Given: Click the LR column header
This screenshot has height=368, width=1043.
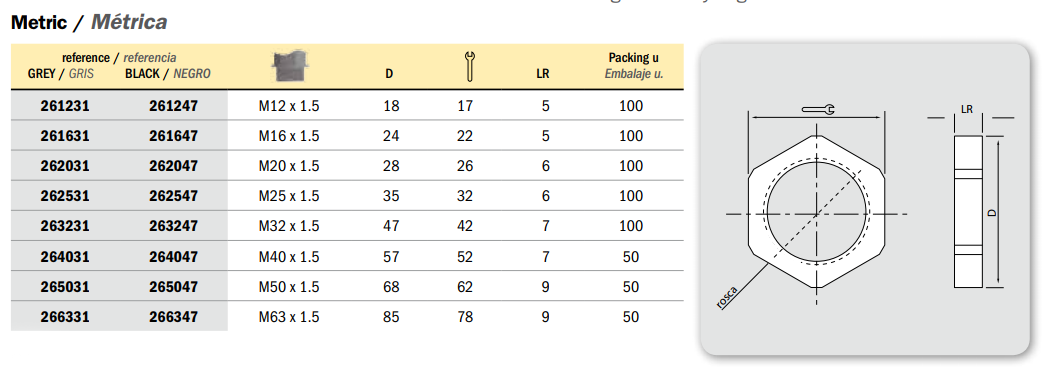Looking at the screenshot, I should [x=543, y=74].
